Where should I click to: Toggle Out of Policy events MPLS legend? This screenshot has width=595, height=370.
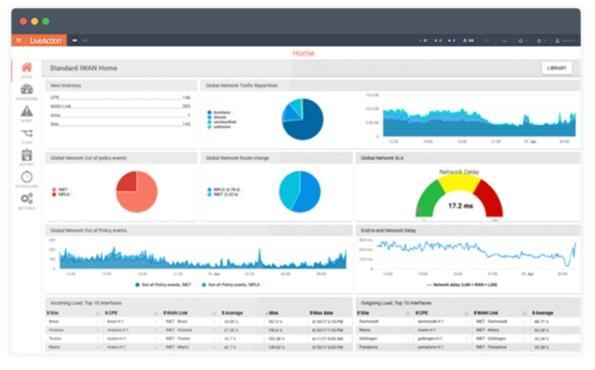(231, 285)
